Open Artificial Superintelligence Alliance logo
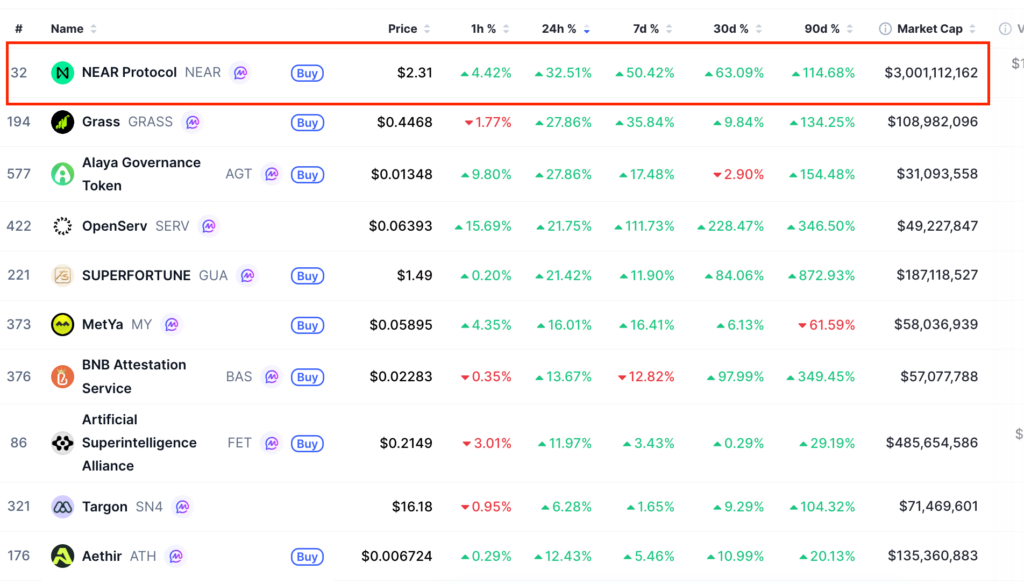Image resolution: width=1024 pixels, height=584 pixels. (x=62, y=443)
